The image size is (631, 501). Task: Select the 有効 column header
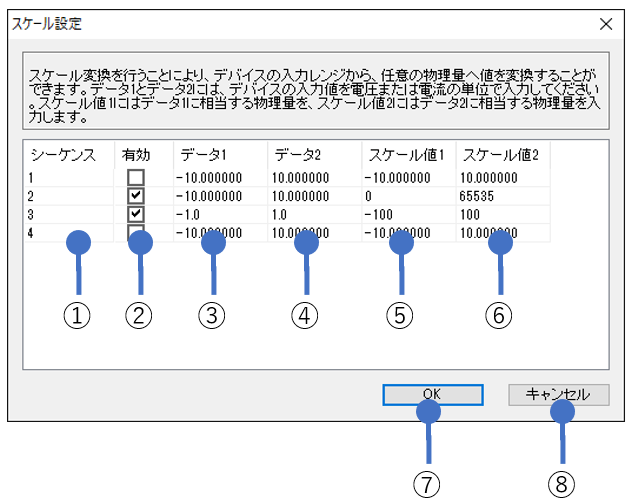click(136, 154)
